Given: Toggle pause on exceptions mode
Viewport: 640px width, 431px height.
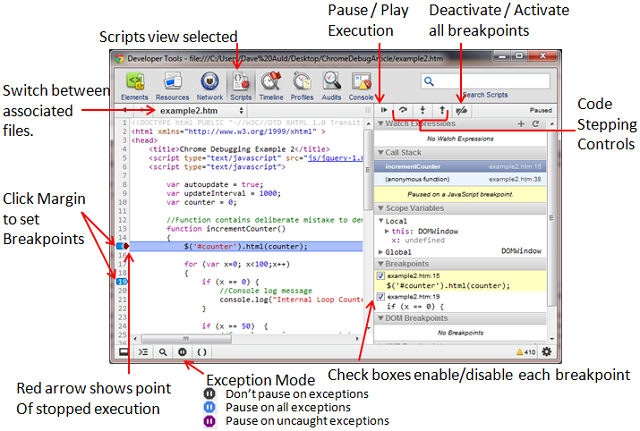Looking at the screenshot, I should (x=182, y=352).
